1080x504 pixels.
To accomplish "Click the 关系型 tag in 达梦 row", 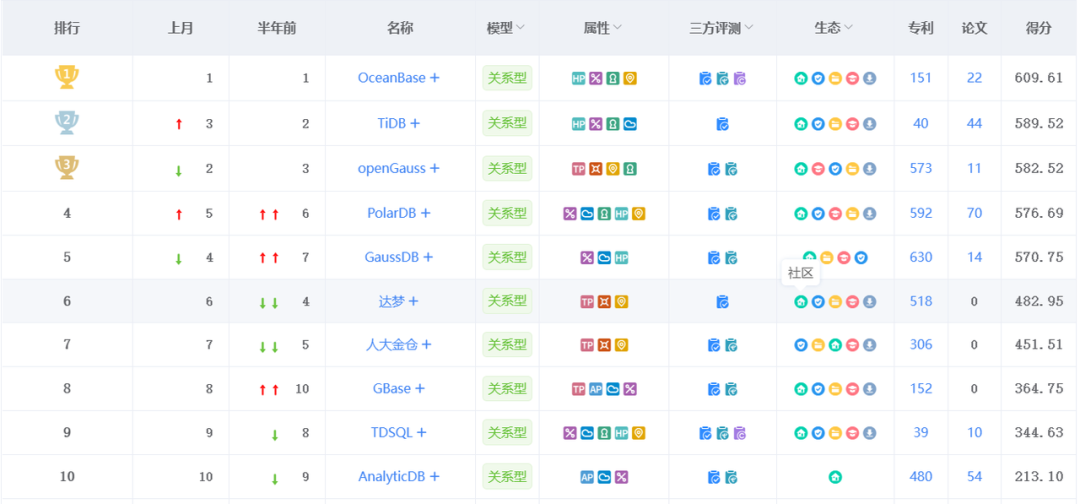I will (x=507, y=301).
